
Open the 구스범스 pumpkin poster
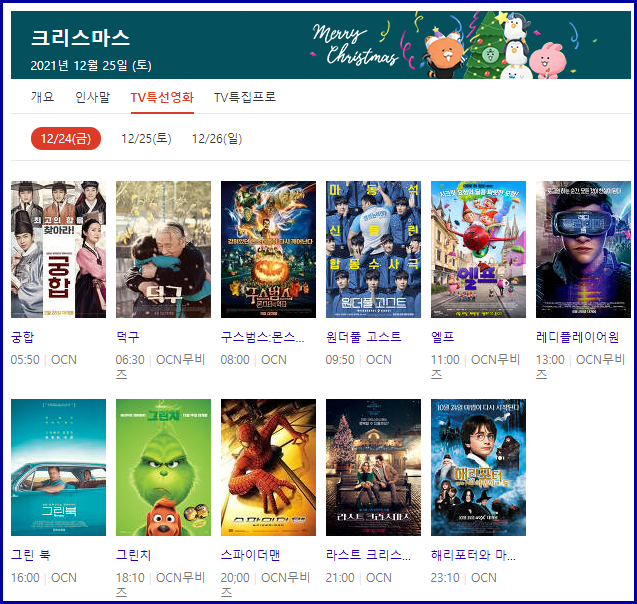(268, 249)
